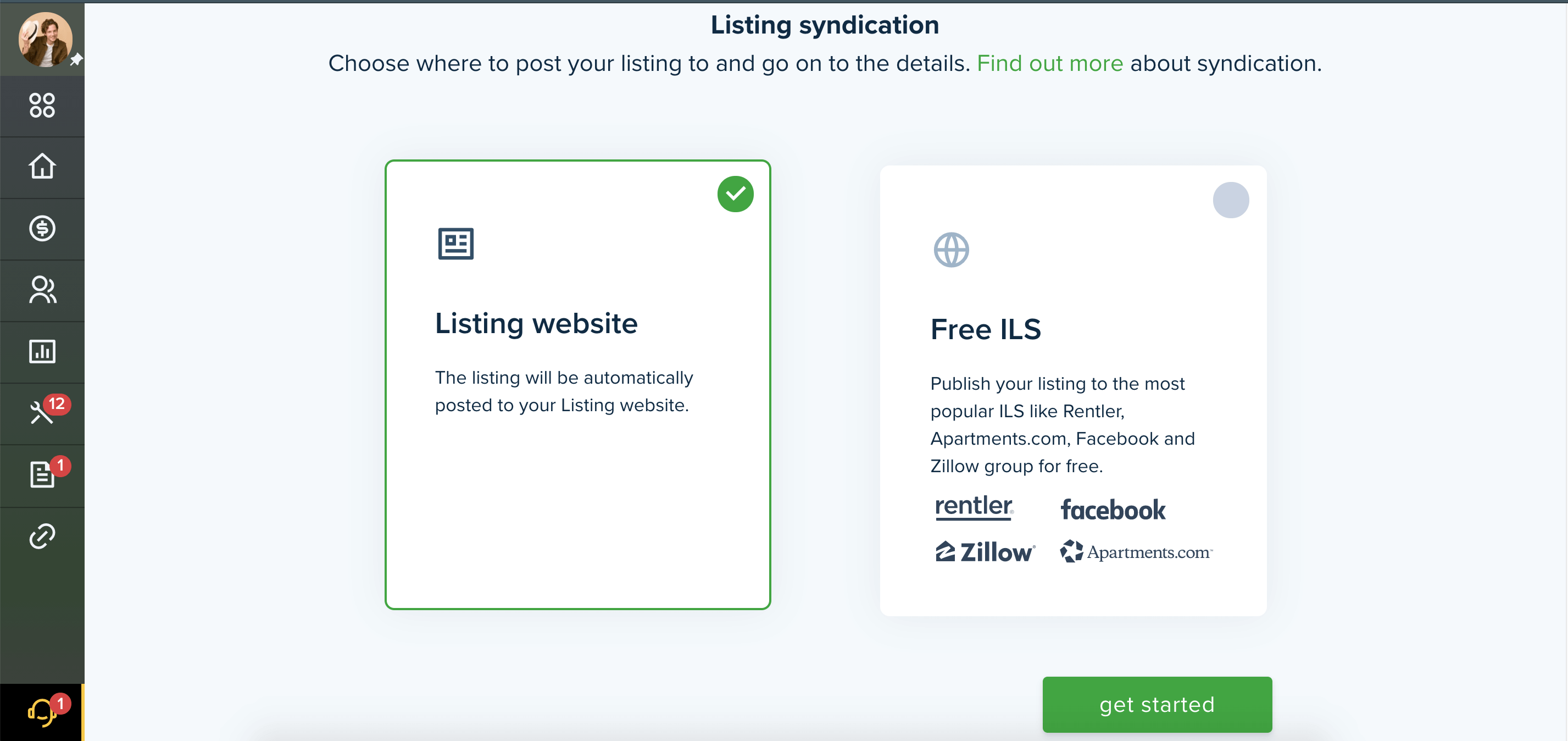Click the get started button

1156,705
